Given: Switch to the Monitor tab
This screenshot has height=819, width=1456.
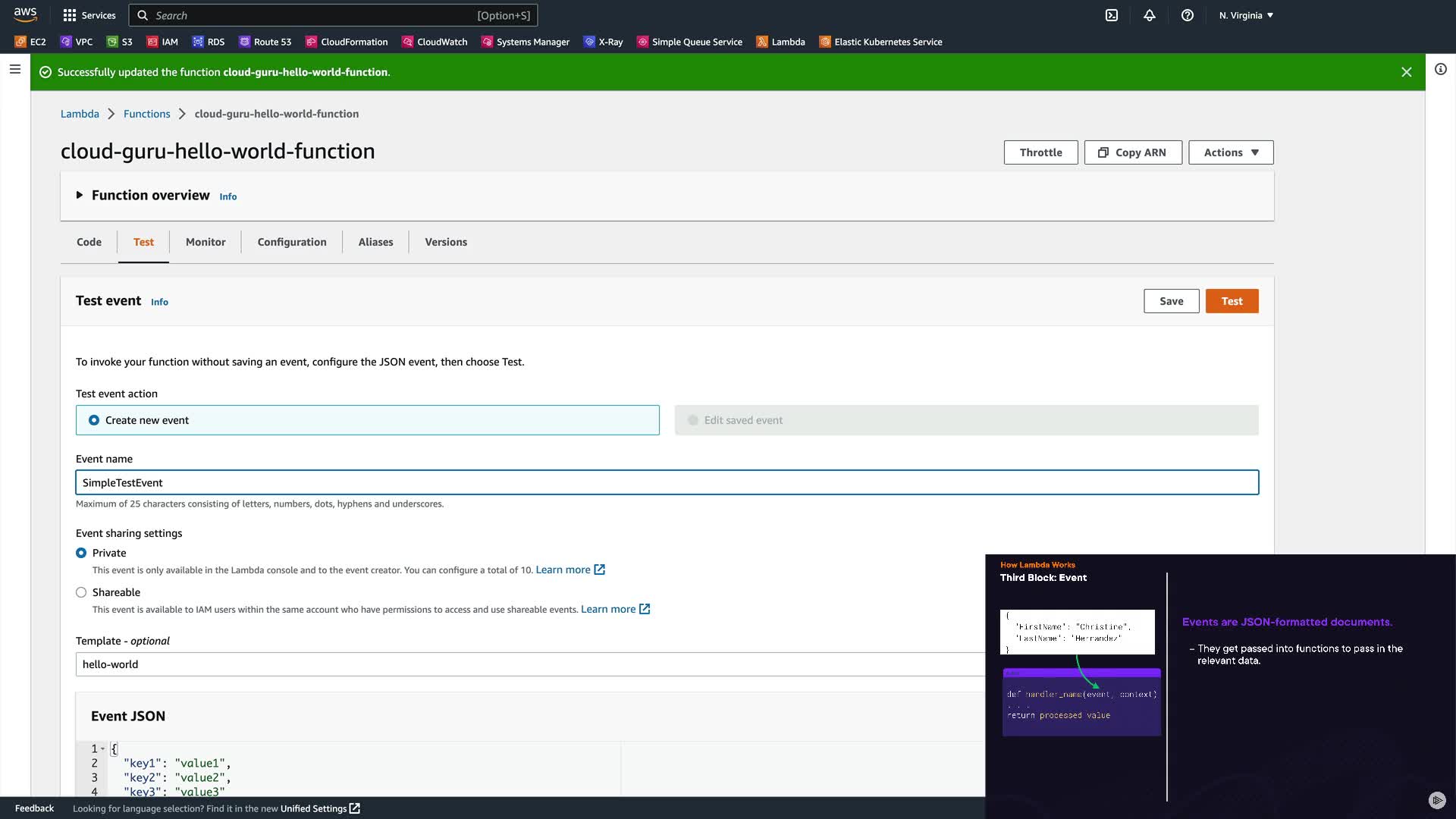Looking at the screenshot, I should [206, 242].
